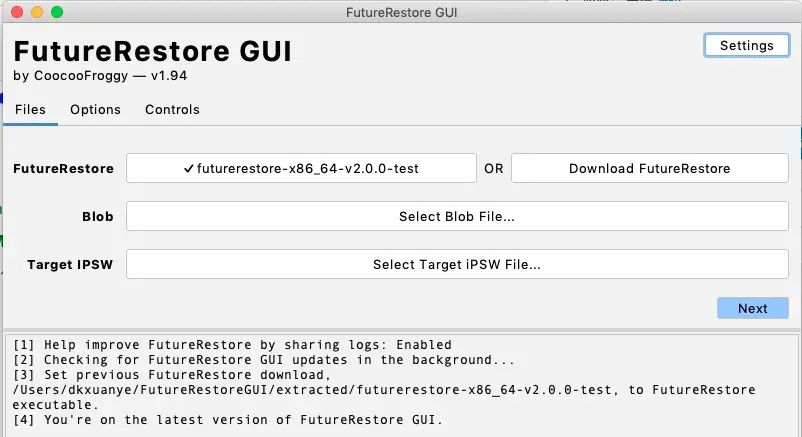This screenshot has width=802, height=437.
Task: Click Select Target iPSW File
Action: coord(457,265)
